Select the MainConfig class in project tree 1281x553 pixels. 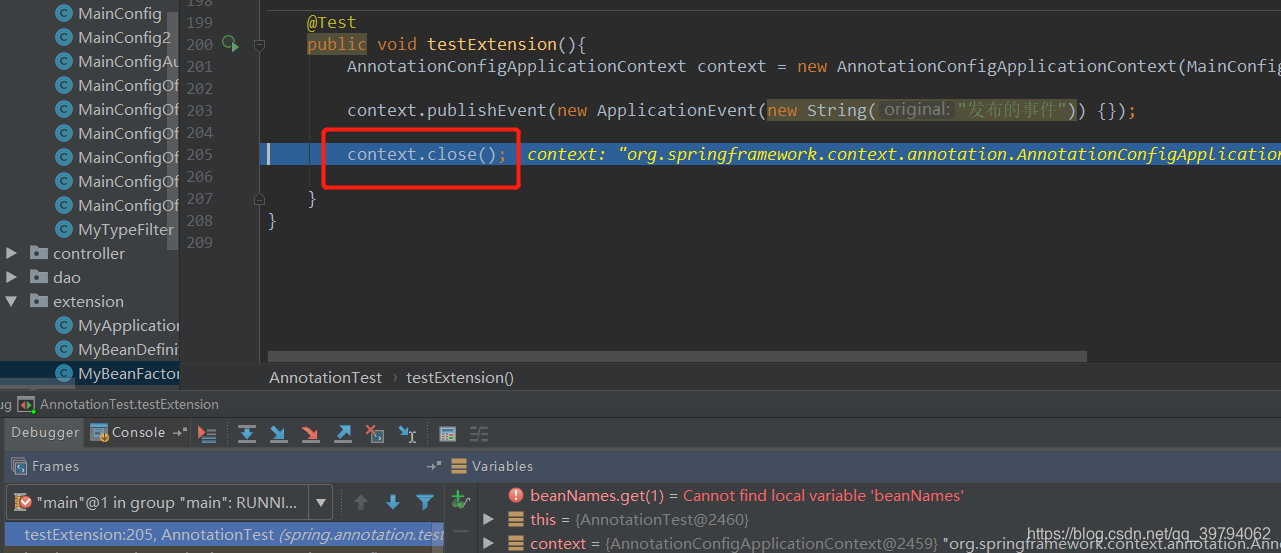tap(108, 13)
